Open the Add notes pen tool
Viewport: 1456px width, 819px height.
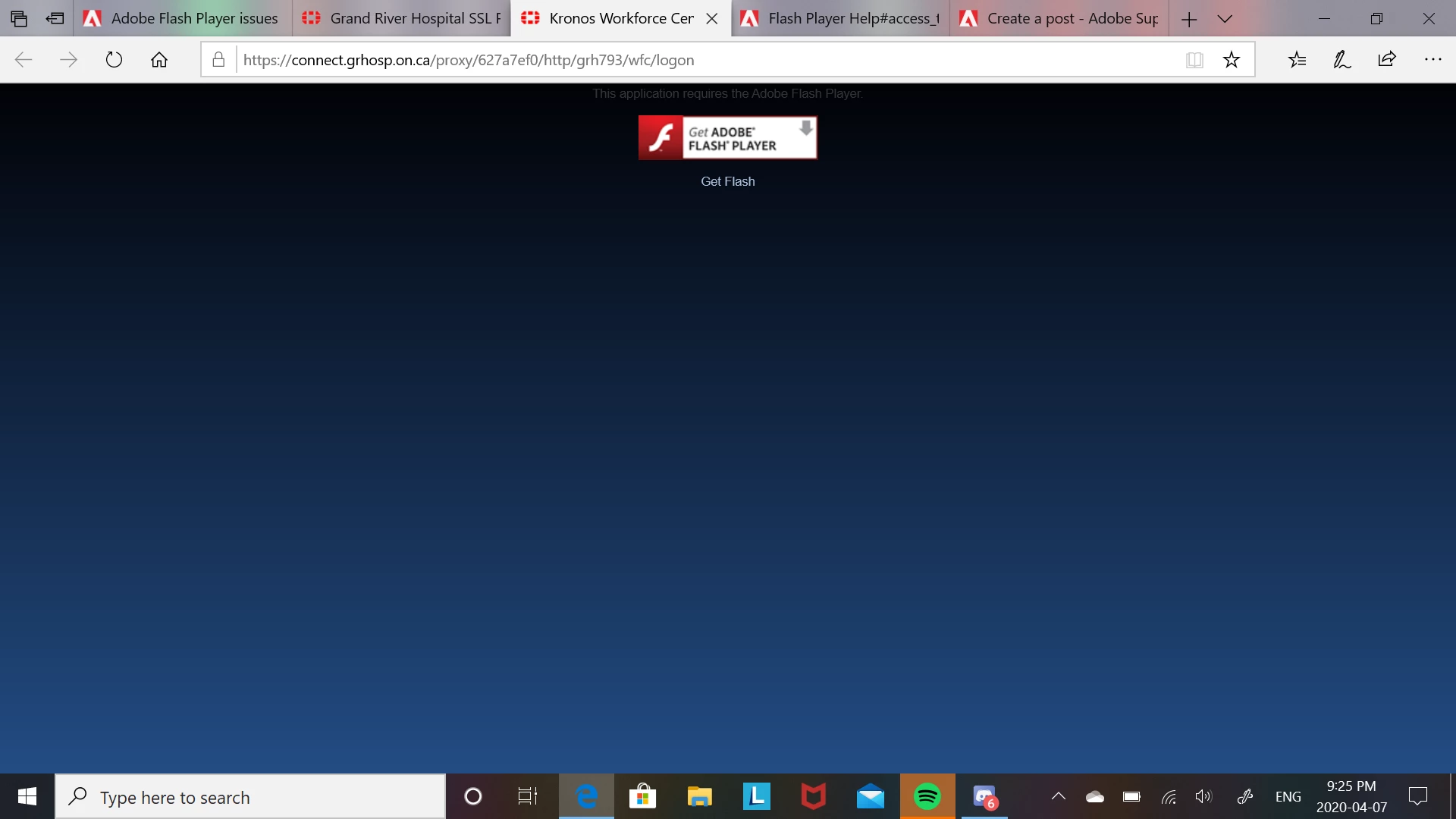(x=1341, y=60)
